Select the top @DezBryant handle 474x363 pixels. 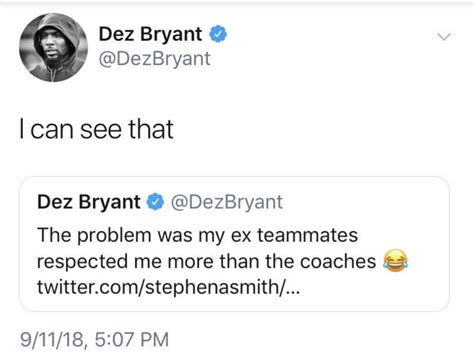coord(154,59)
